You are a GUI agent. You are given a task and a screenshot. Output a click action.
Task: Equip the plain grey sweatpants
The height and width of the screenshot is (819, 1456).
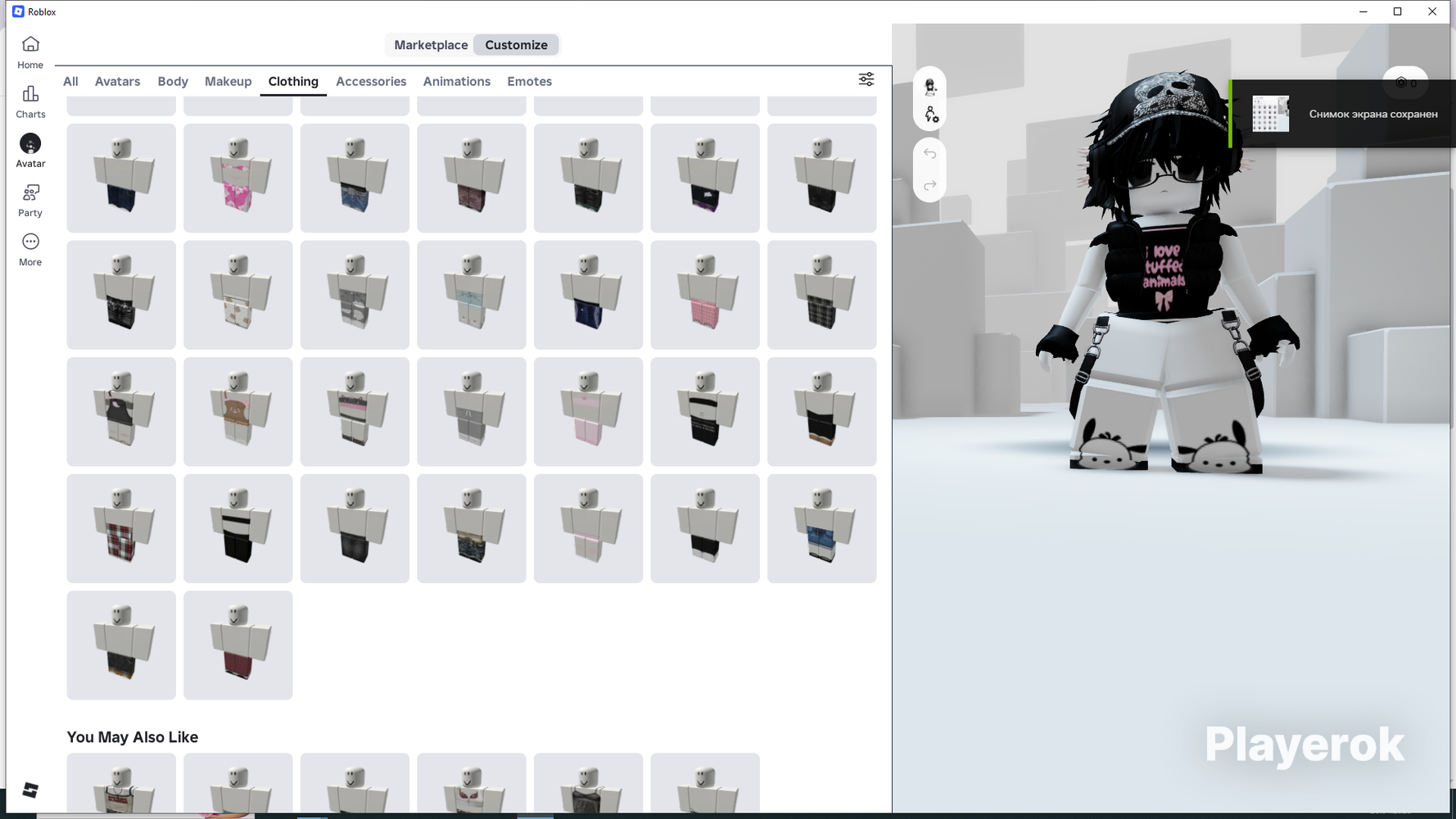[x=472, y=412]
